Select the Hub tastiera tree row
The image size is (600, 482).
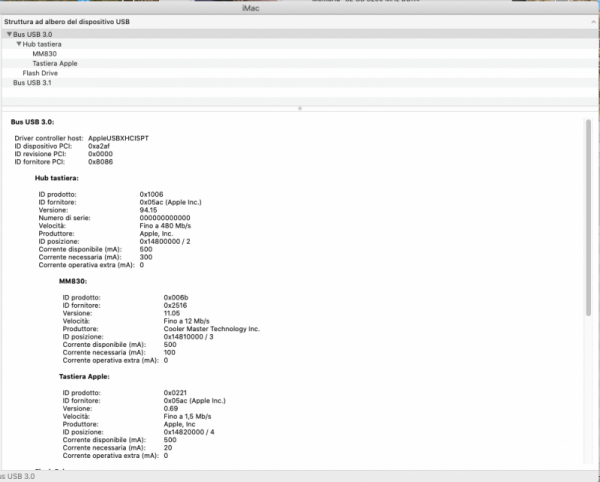[300, 44]
